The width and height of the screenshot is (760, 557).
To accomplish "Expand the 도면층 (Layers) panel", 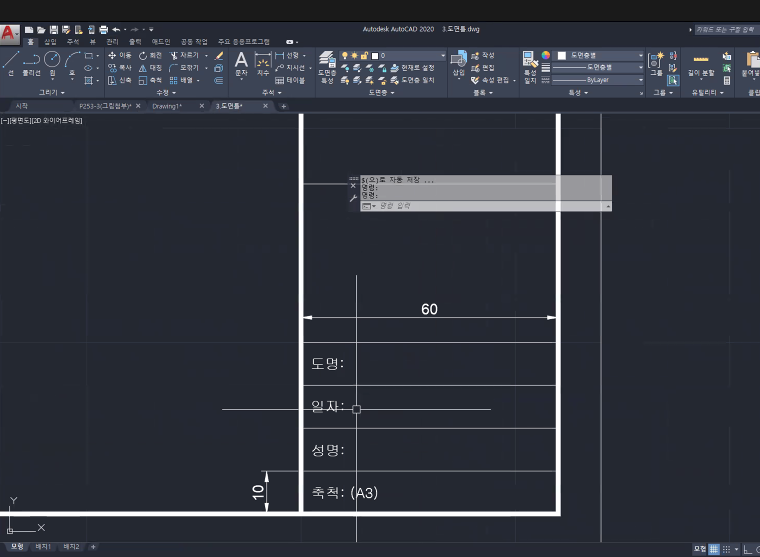I will pyautogui.click(x=381, y=92).
